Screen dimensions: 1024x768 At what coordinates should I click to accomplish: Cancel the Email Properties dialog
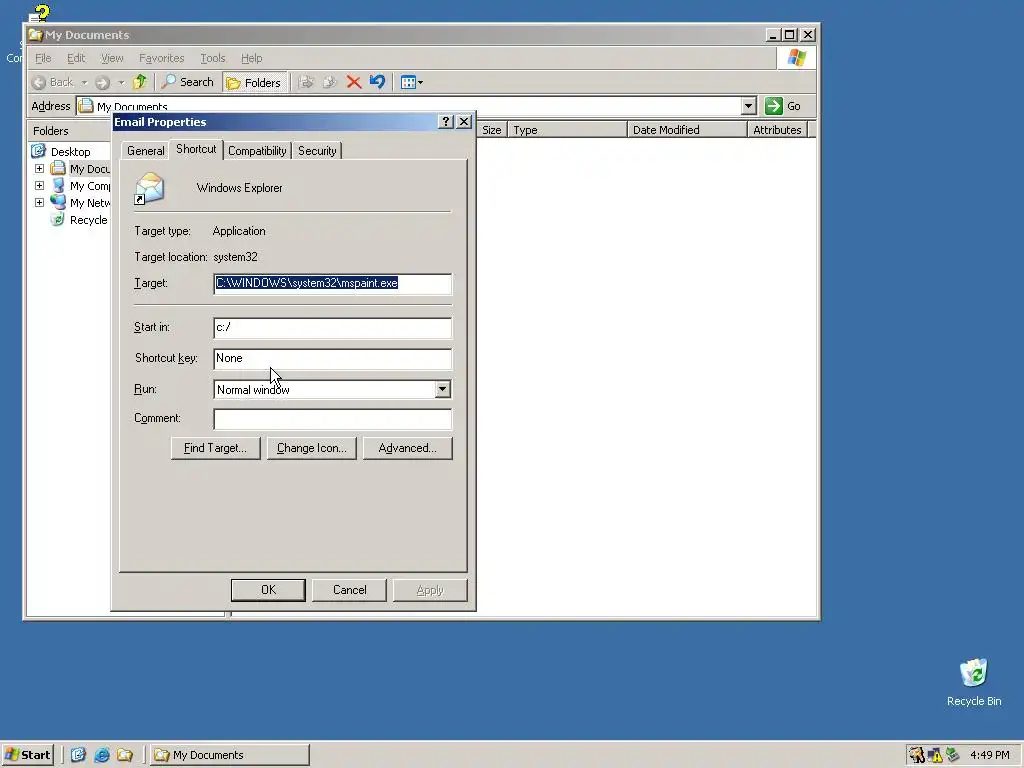point(349,590)
